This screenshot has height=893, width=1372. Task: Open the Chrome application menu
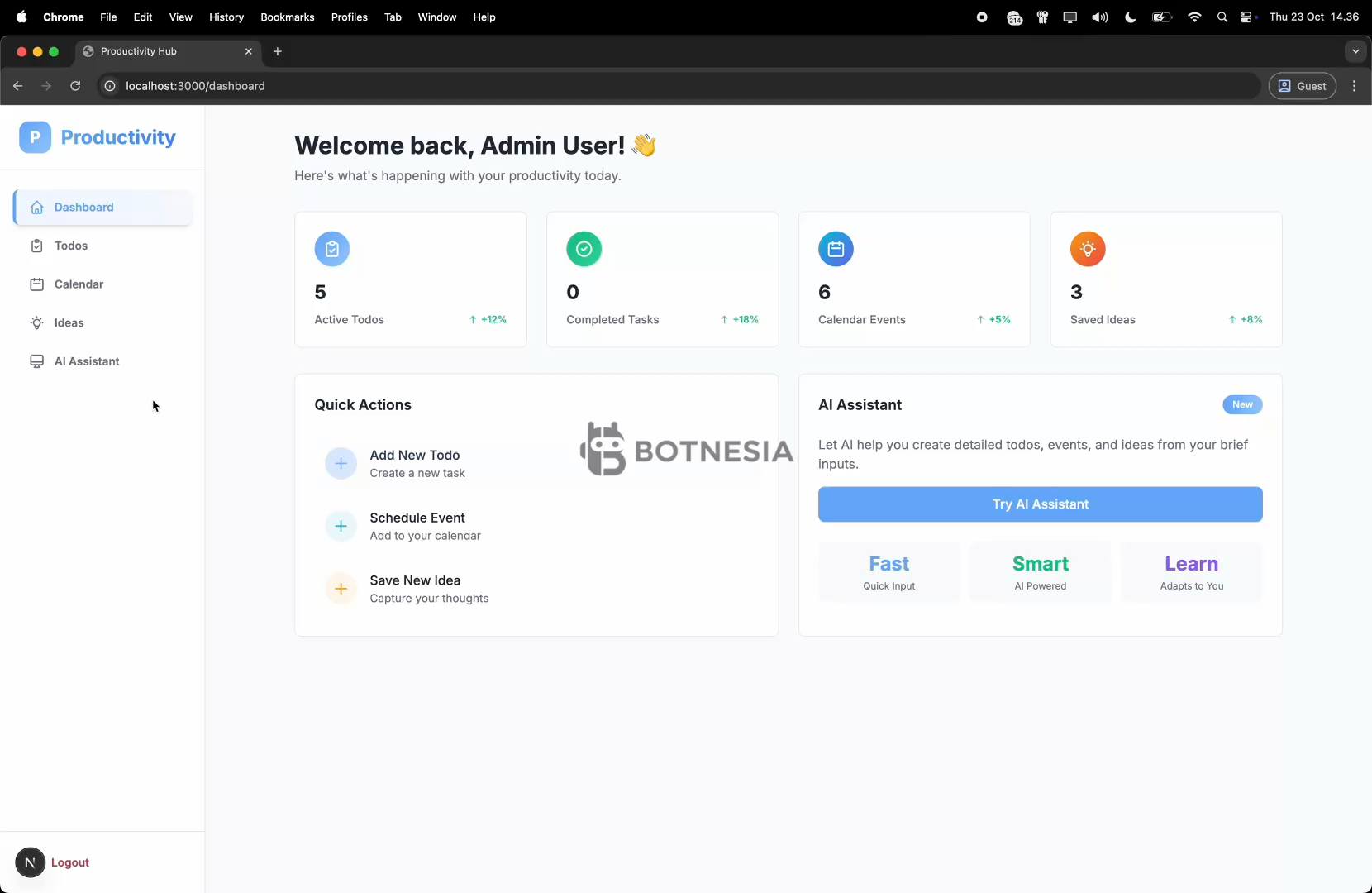click(64, 17)
